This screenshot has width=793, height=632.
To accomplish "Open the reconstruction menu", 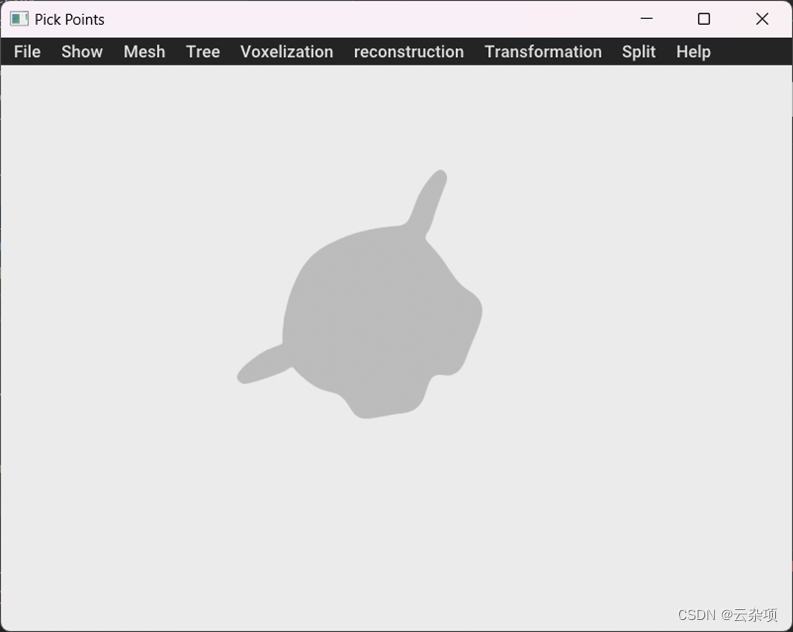I will point(409,52).
